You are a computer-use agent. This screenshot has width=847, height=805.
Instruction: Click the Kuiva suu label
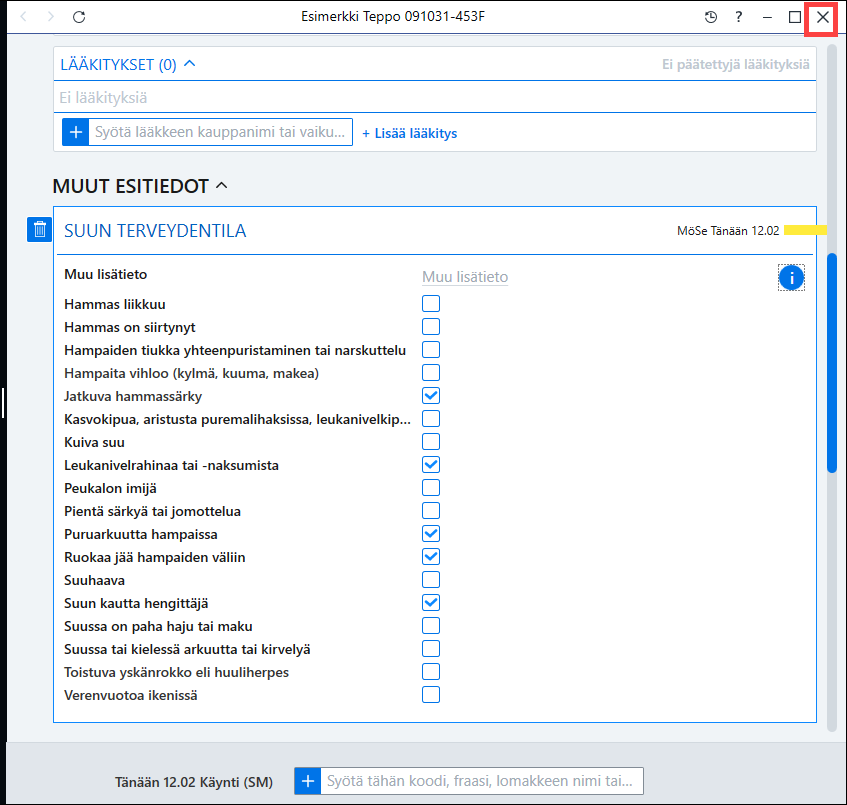point(94,442)
